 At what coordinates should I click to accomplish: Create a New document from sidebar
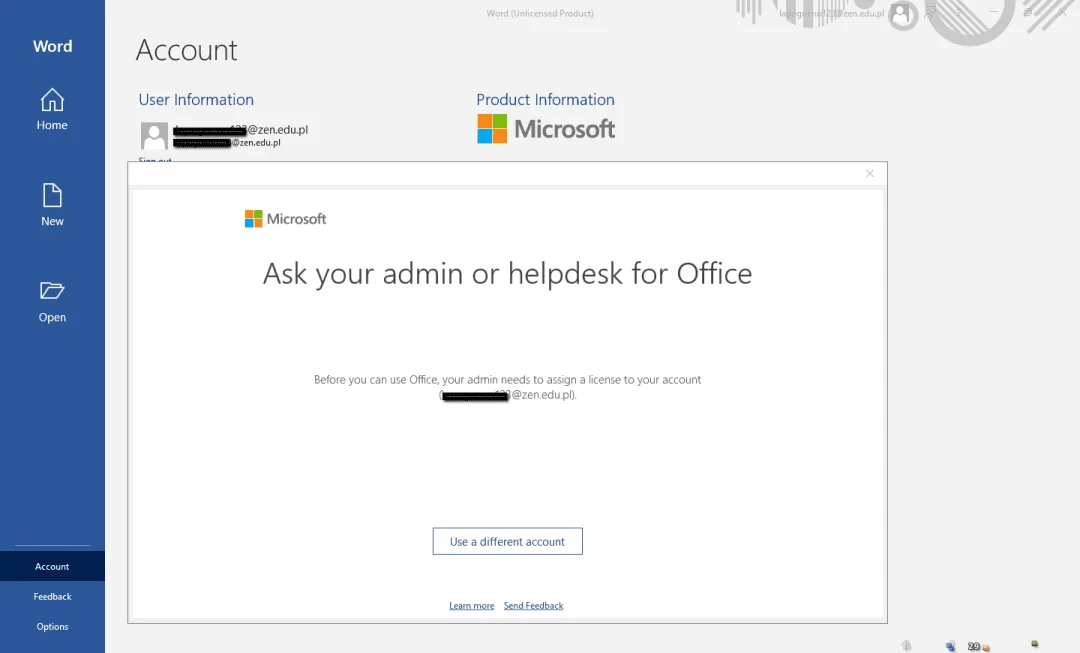click(52, 205)
